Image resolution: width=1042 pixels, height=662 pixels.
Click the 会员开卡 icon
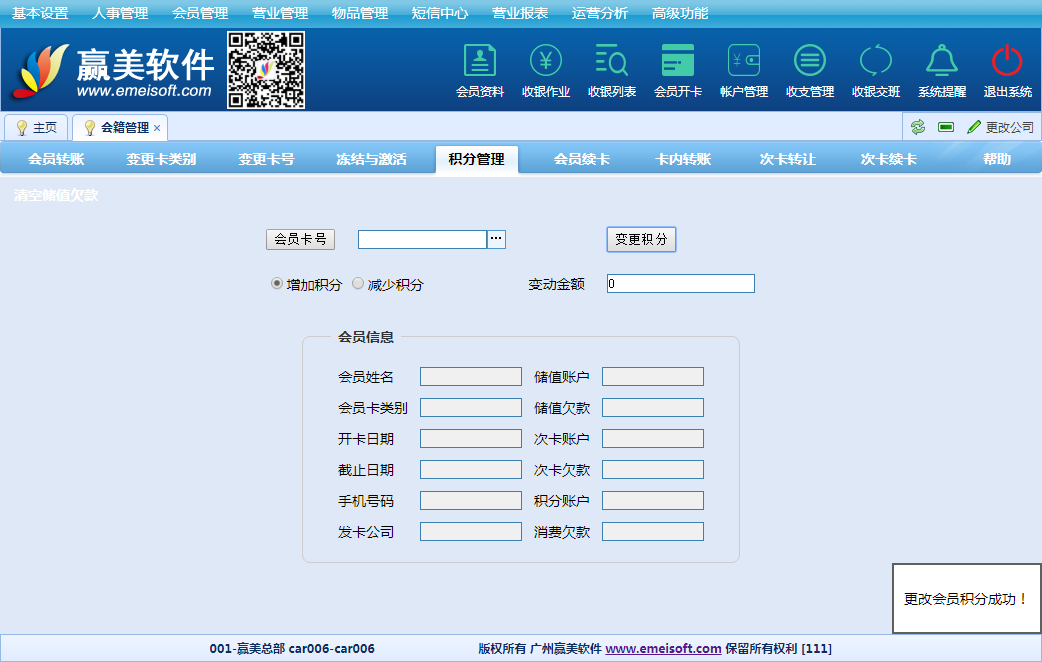pyautogui.click(x=678, y=70)
